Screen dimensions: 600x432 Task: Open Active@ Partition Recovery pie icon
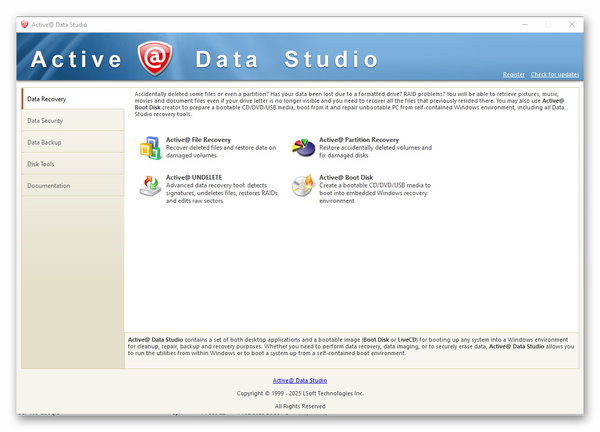(x=303, y=148)
